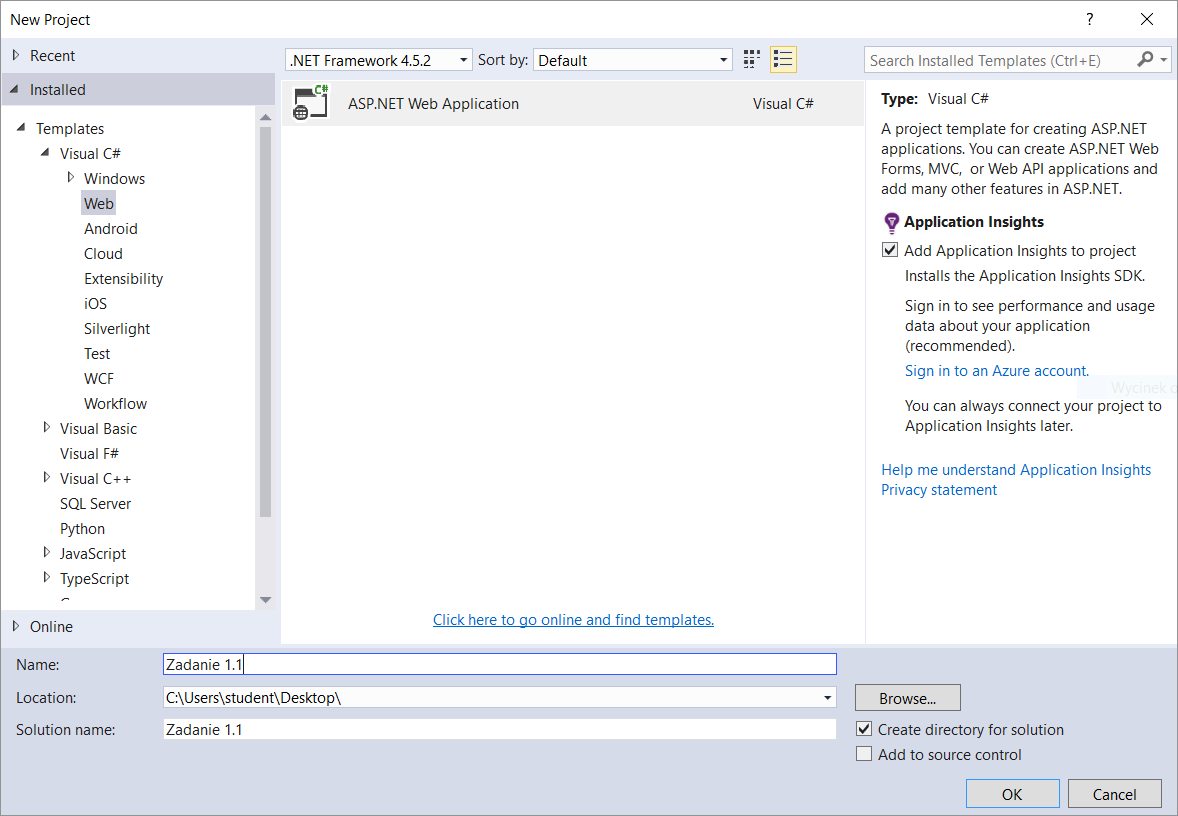Click the tree scrollbar up arrow
Viewport: 1178px width, 816px height.
pyautogui.click(x=265, y=117)
